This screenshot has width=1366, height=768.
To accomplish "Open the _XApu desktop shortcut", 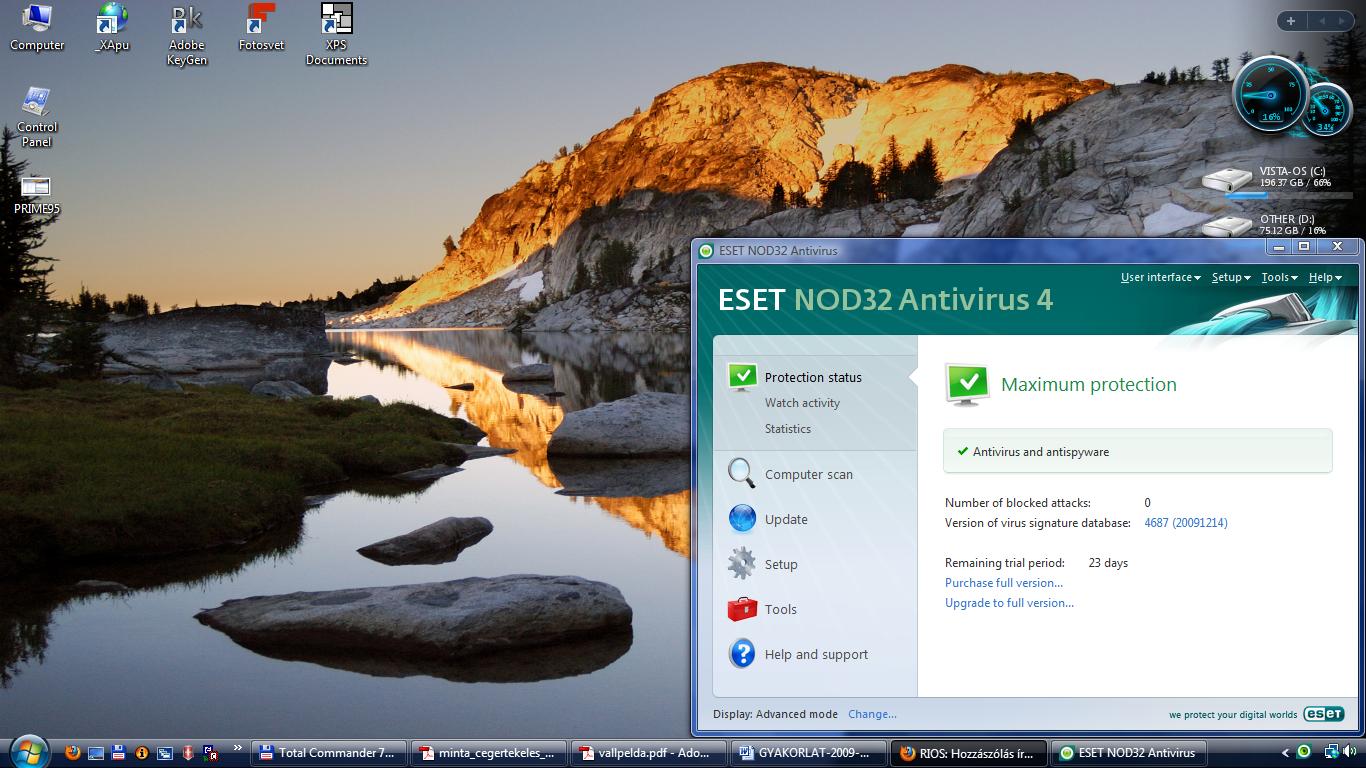I will 112,27.
